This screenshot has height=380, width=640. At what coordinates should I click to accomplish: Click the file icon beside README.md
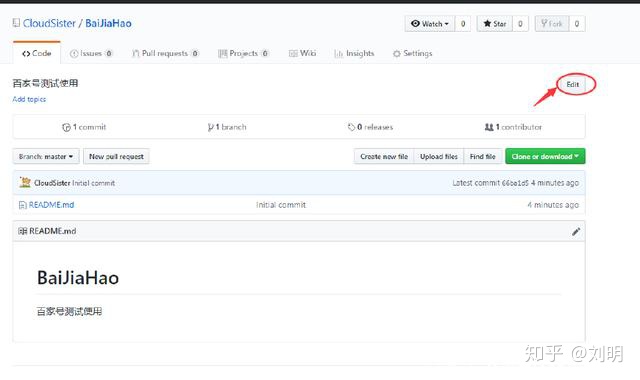(x=23, y=205)
